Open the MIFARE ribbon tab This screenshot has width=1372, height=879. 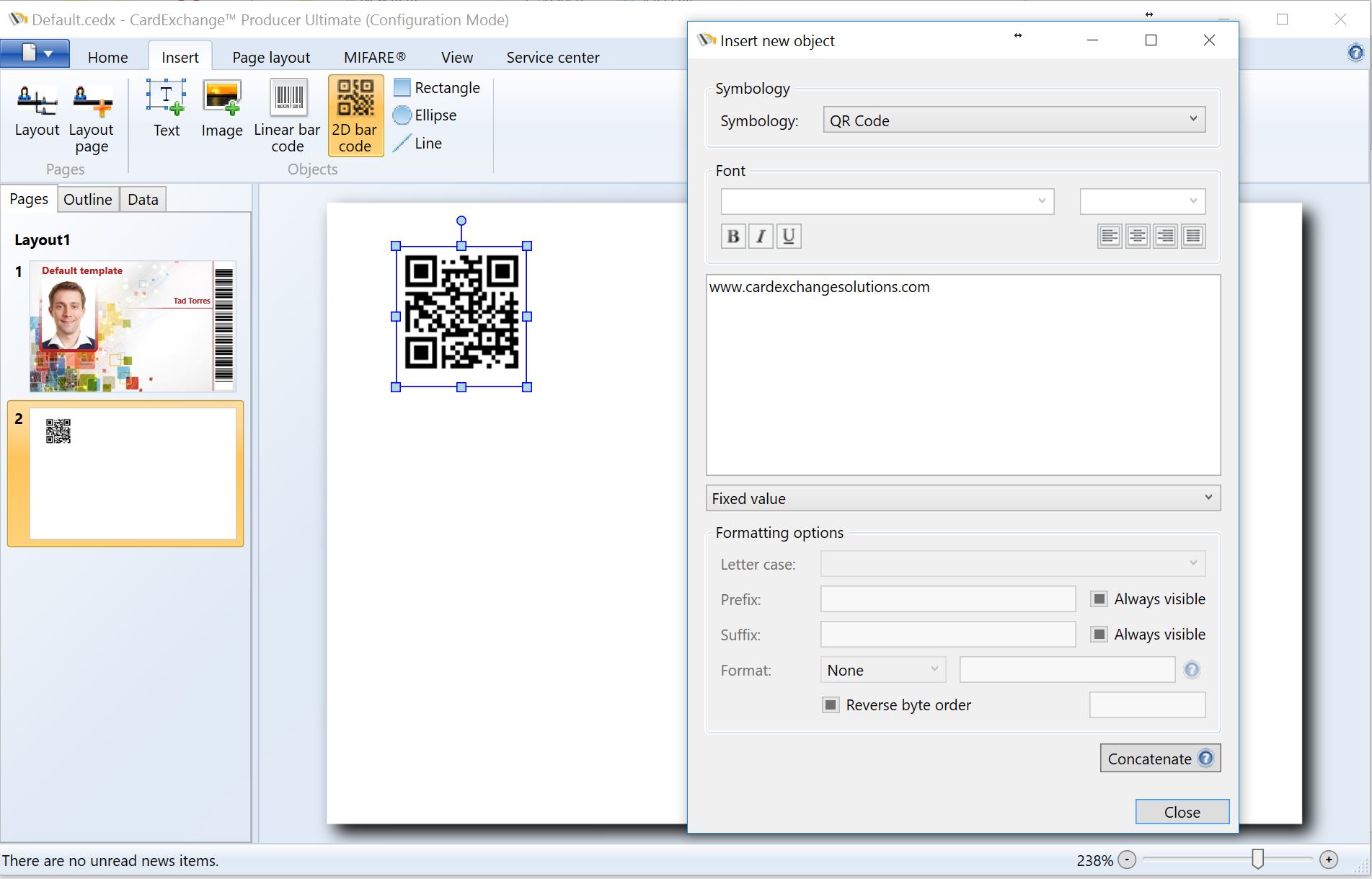[375, 57]
